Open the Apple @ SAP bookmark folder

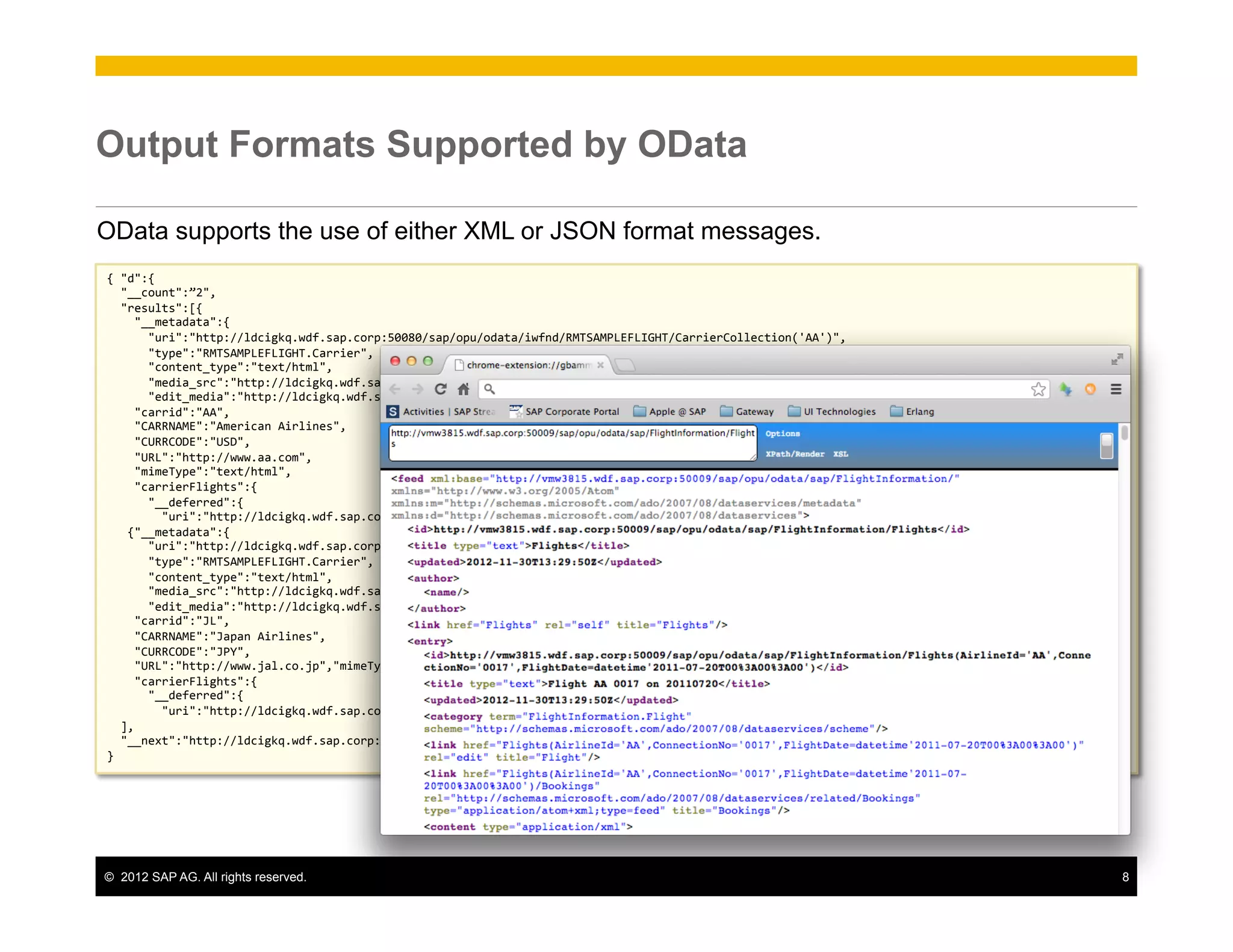669,412
